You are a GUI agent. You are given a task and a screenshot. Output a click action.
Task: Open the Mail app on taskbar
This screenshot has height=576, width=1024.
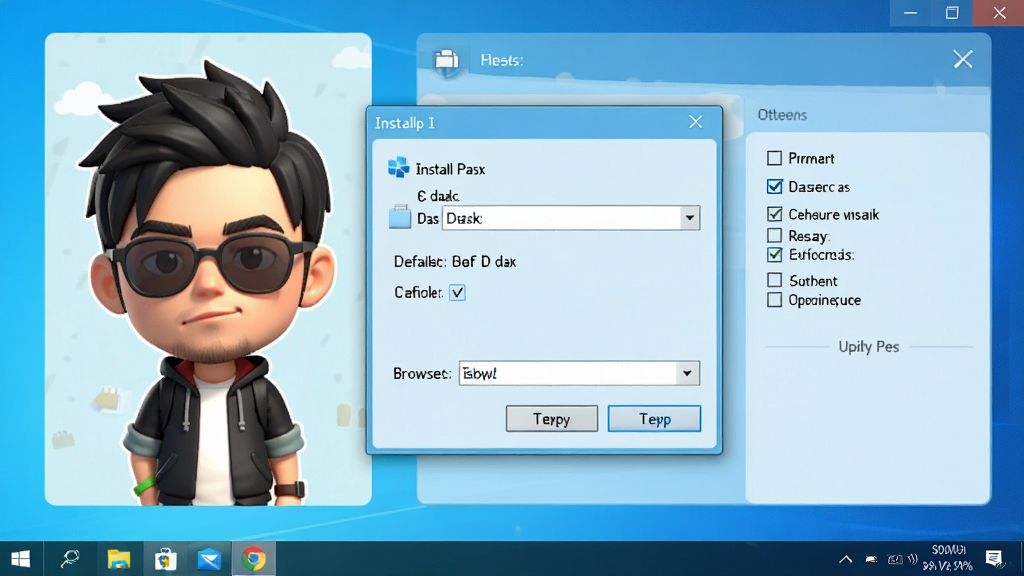[x=210, y=560]
